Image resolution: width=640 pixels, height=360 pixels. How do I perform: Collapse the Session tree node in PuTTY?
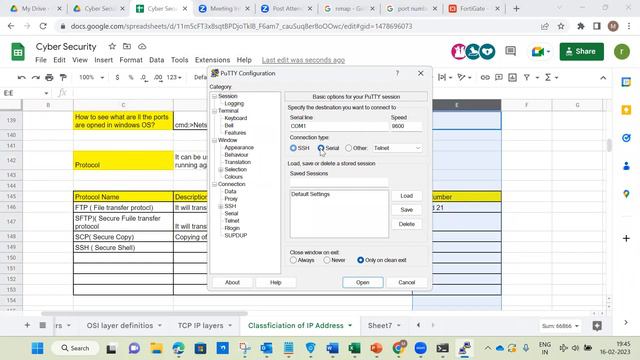(214, 96)
